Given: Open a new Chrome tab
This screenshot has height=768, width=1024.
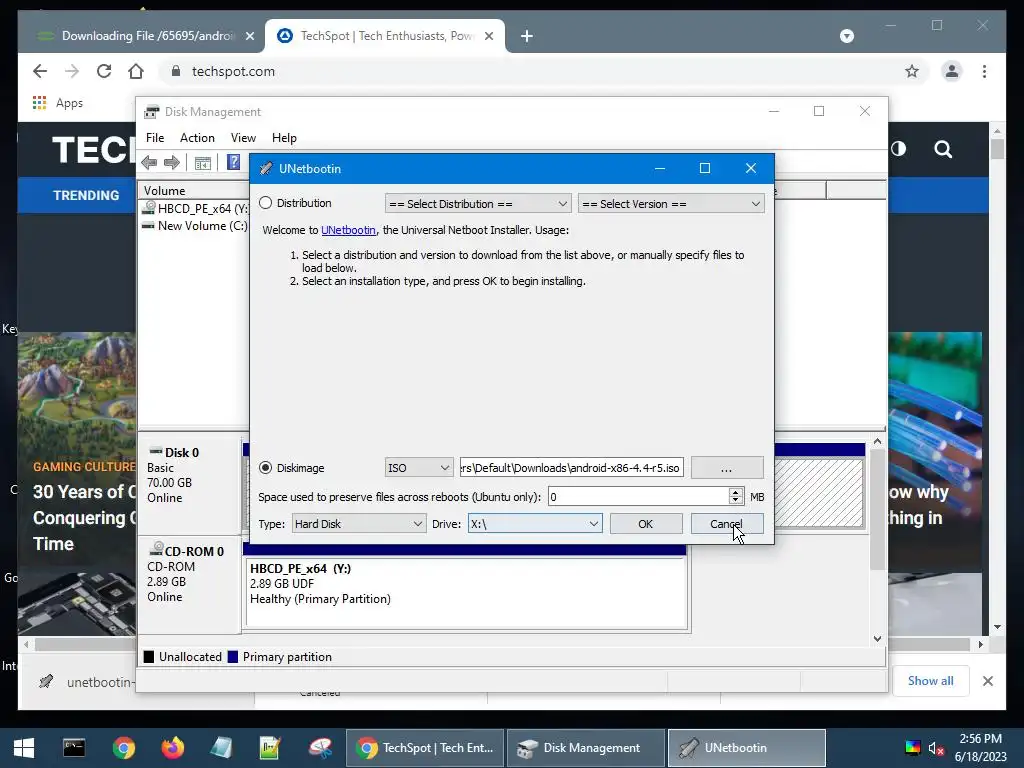Looking at the screenshot, I should (527, 37).
